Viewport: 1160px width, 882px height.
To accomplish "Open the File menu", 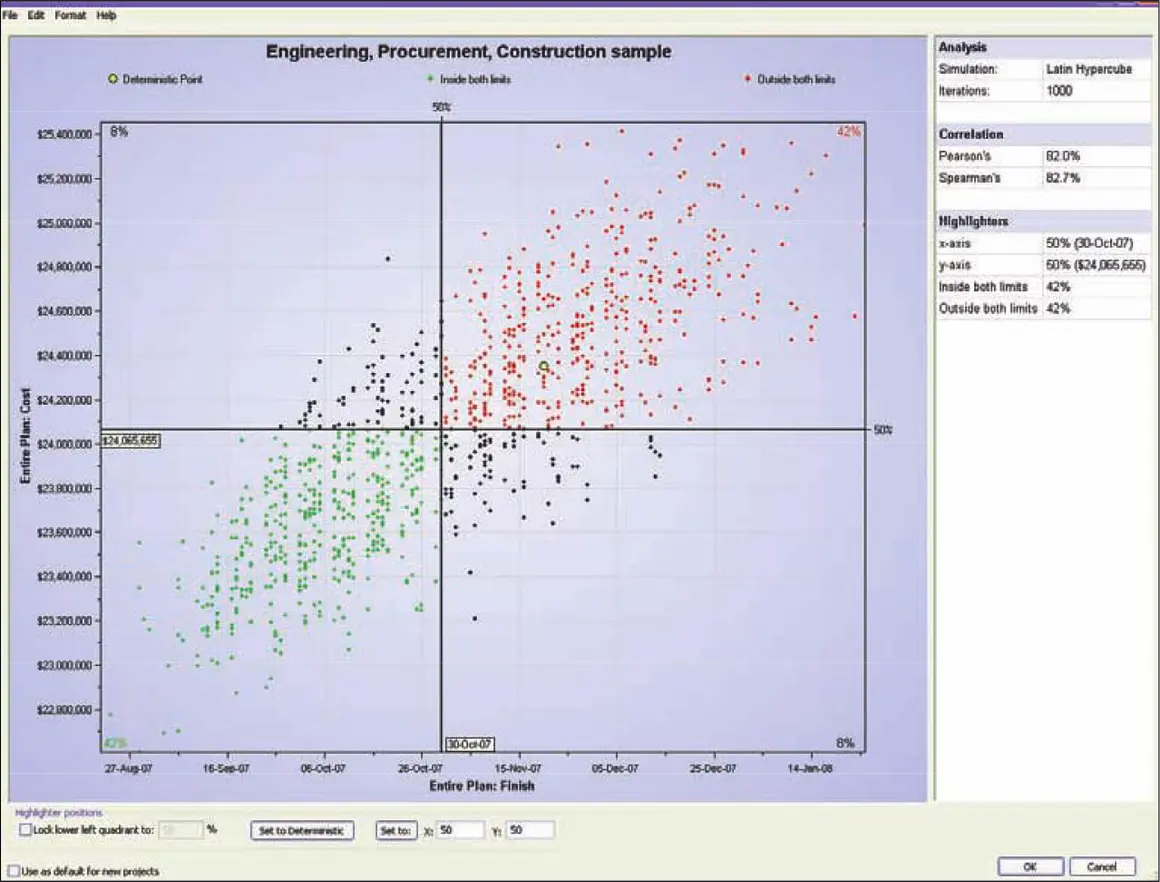I will coord(10,15).
